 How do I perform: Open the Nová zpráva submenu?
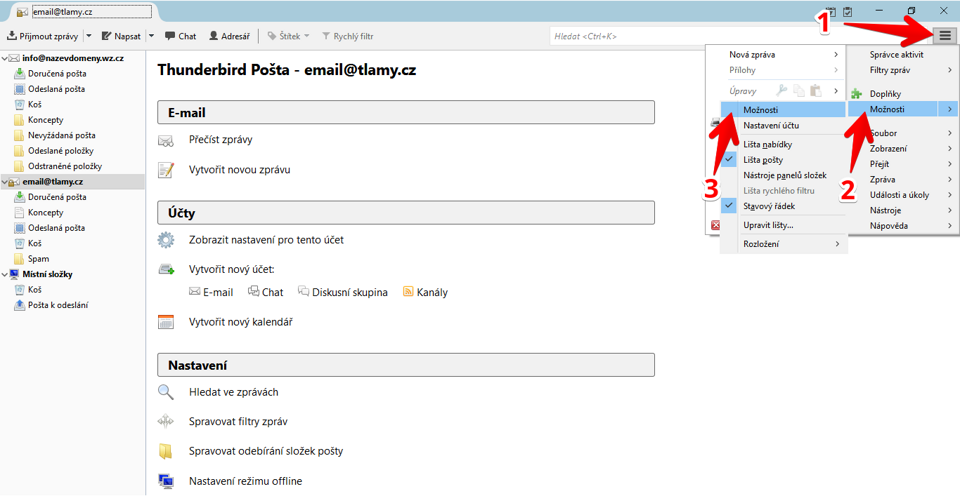click(783, 54)
